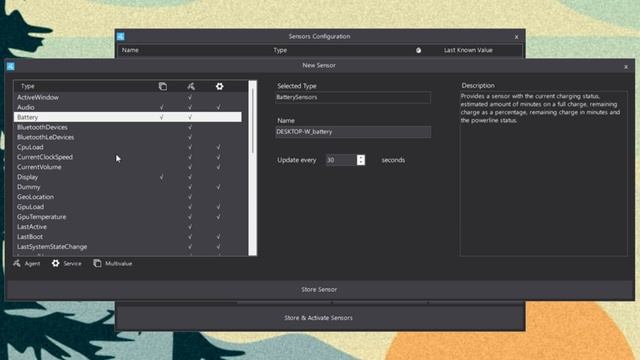640x360 pixels.
Task: Select GpuLoad sensor type
Action: point(127,207)
